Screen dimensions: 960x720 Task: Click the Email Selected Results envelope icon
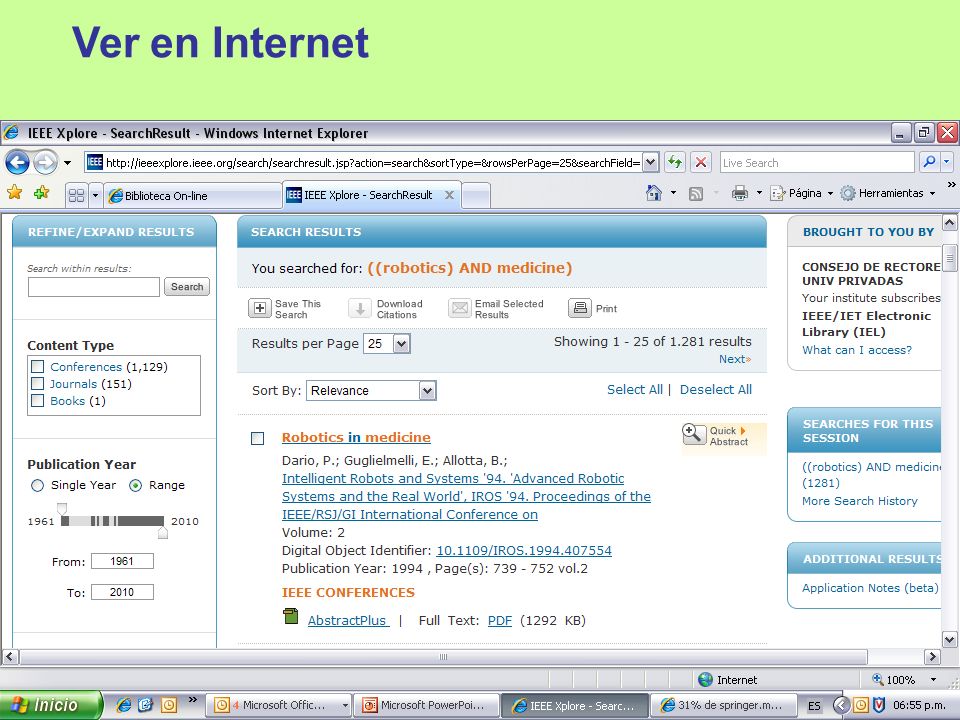pyautogui.click(x=459, y=308)
